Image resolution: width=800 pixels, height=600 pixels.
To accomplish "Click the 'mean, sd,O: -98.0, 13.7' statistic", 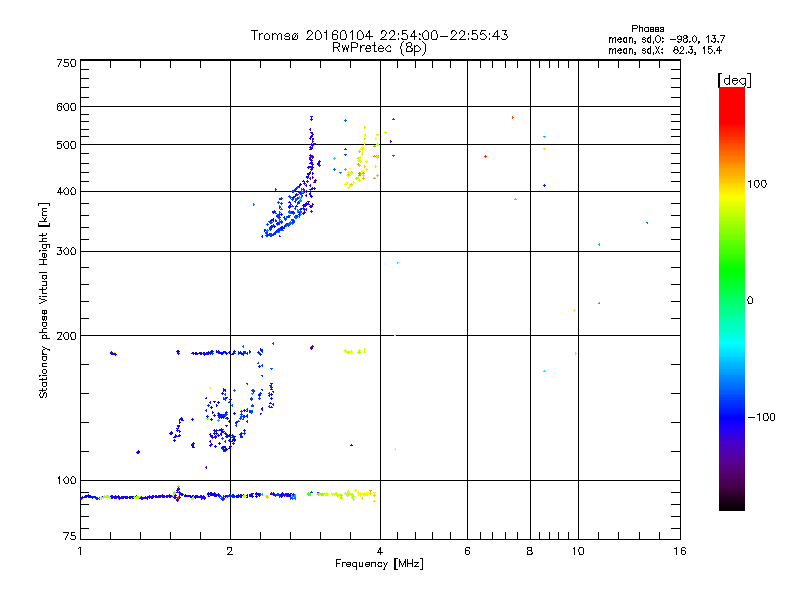I will 666,39.
